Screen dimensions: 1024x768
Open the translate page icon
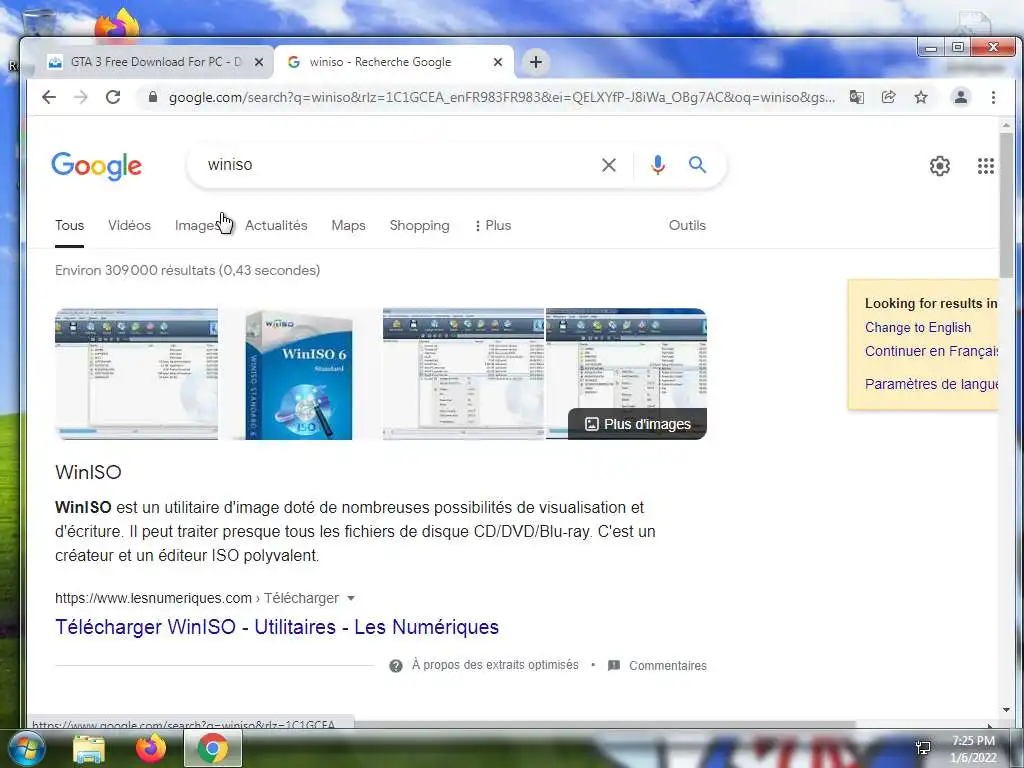[856, 97]
